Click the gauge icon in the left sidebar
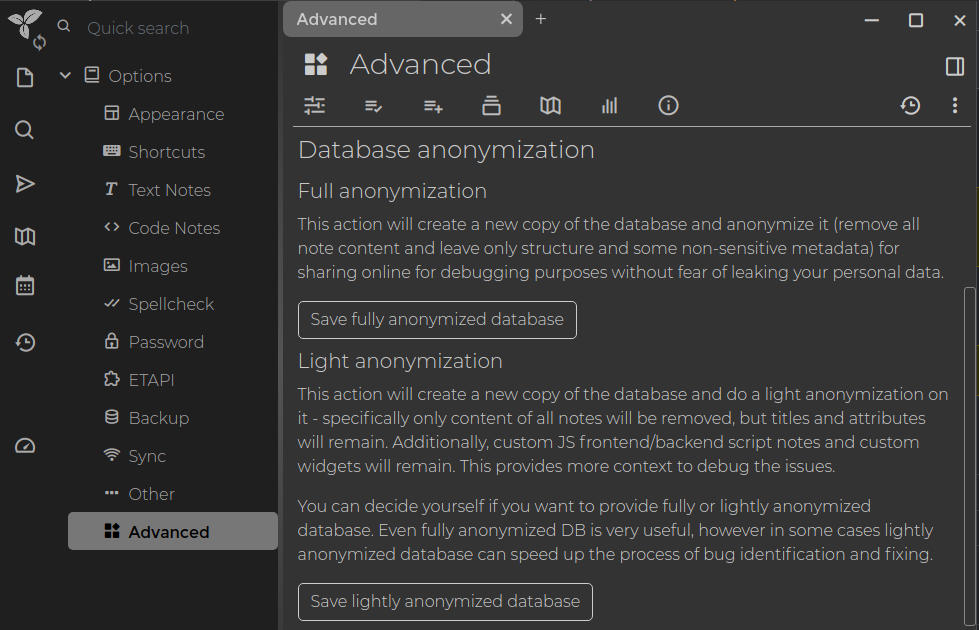Viewport: 979px width, 630px height. [25, 446]
